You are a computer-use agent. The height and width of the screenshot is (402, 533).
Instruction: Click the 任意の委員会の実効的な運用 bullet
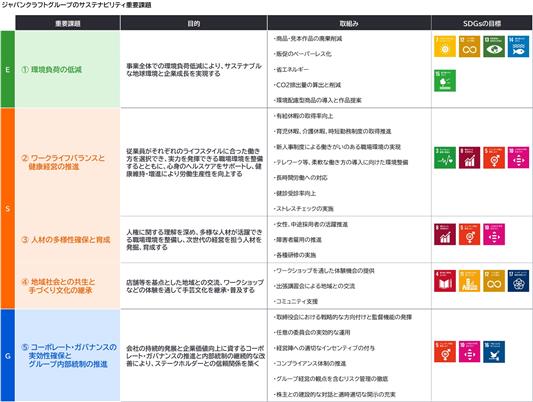coord(312,332)
